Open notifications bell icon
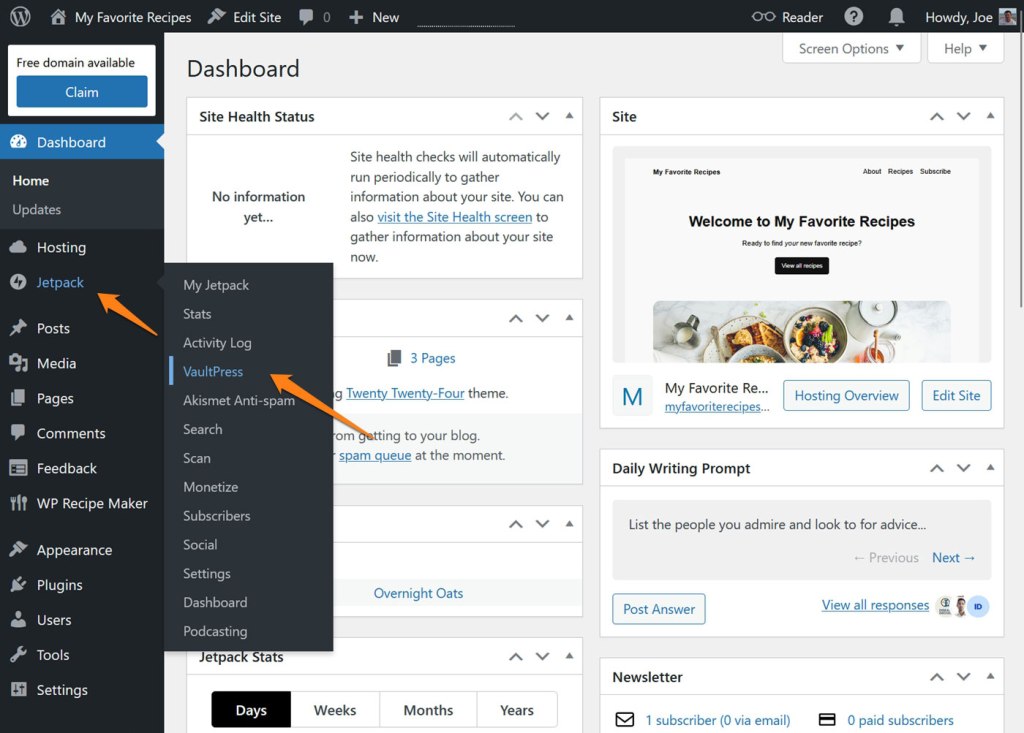The width and height of the screenshot is (1024, 733). [x=896, y=17]
